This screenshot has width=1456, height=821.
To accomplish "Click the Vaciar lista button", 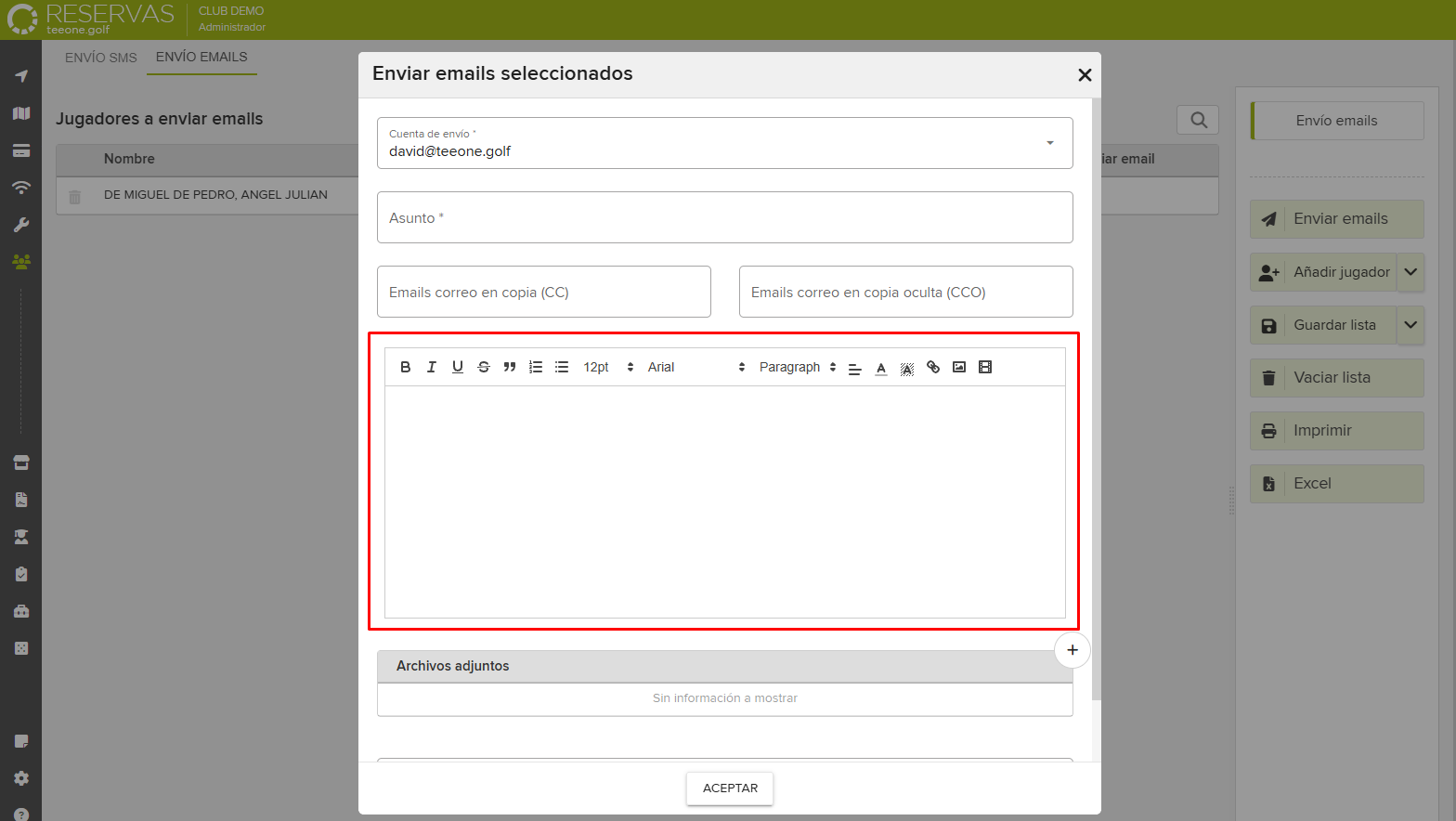I will click(x=1337, y=378).
